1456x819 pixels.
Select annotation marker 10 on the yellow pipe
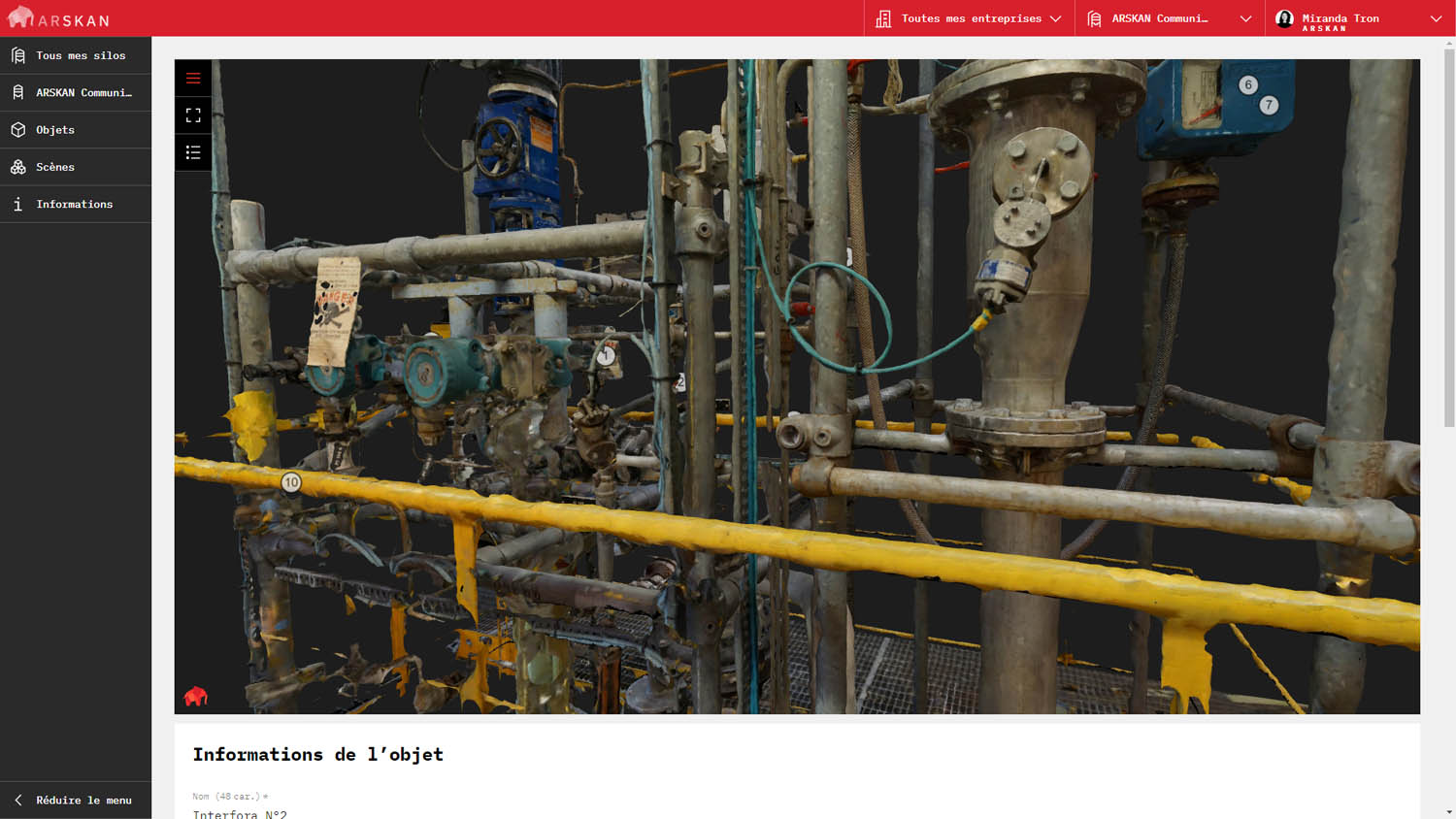click(291, 481)
